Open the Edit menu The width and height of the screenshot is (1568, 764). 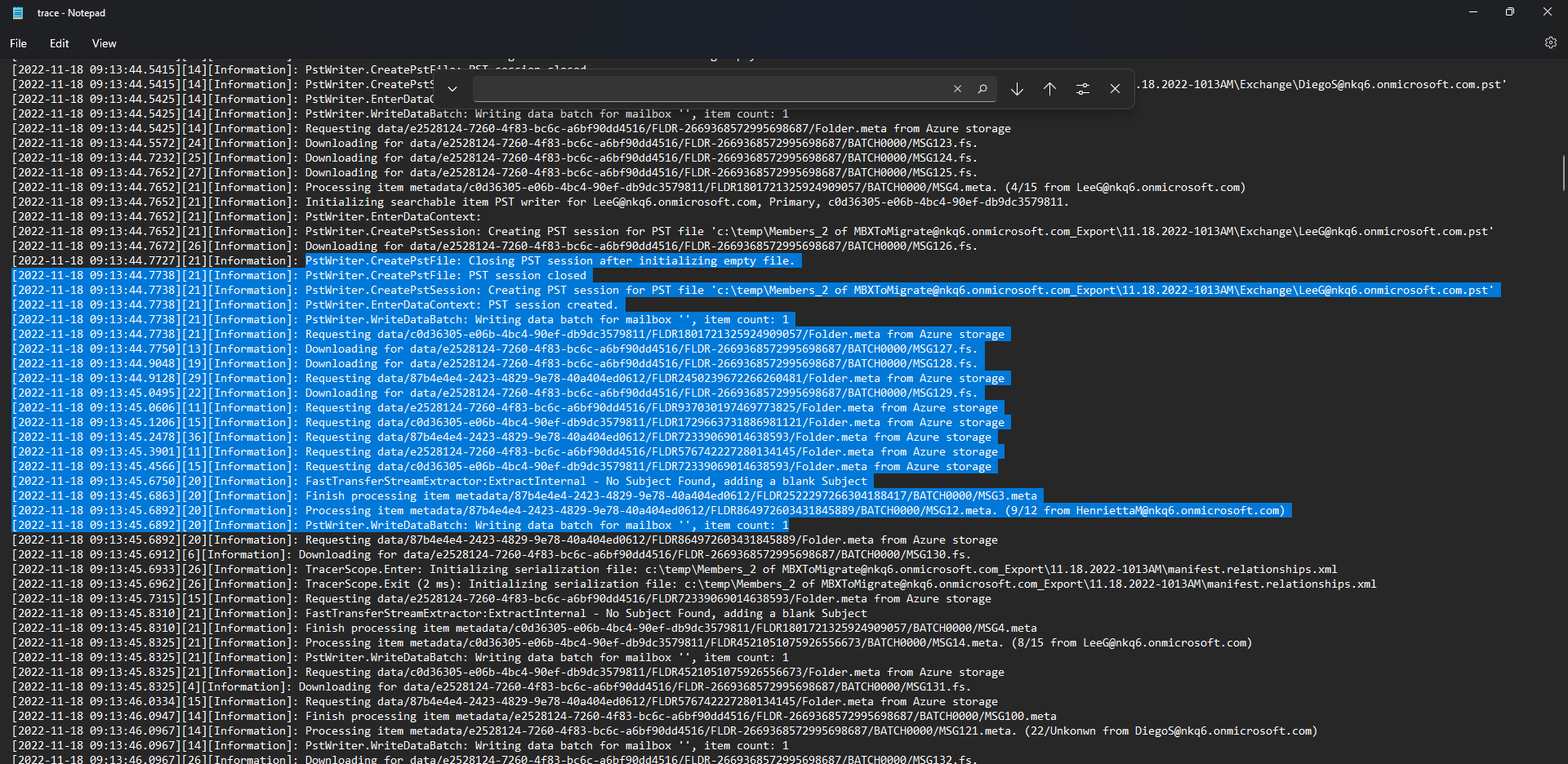coord(59,43)
